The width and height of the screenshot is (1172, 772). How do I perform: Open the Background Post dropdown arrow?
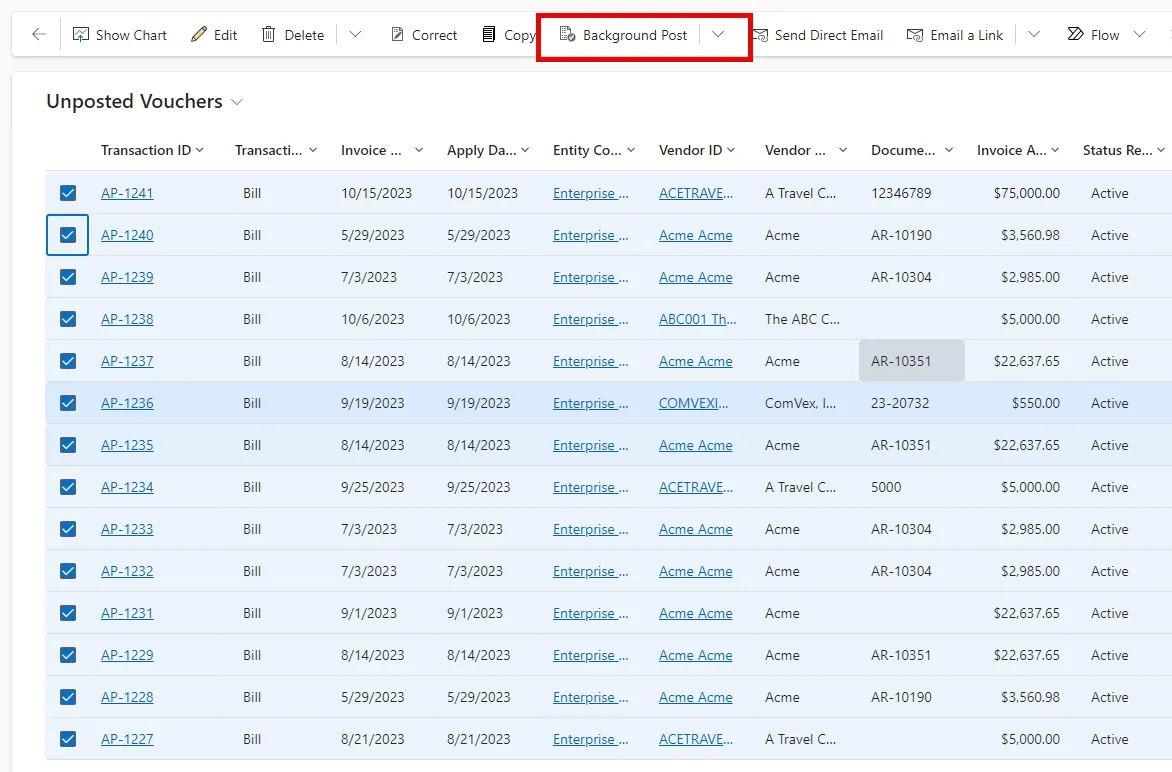(718, 34)
